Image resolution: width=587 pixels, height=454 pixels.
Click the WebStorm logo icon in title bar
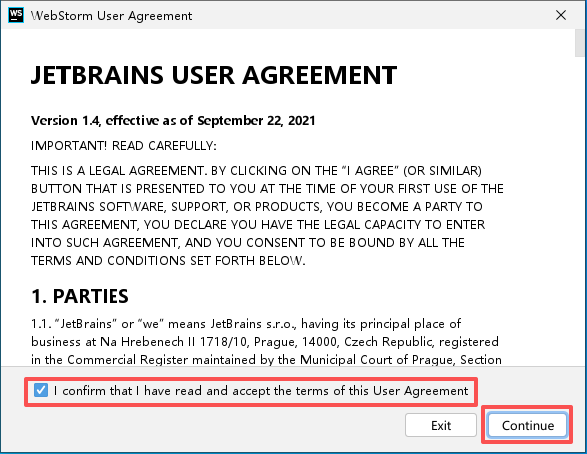(x=16, y=15)
